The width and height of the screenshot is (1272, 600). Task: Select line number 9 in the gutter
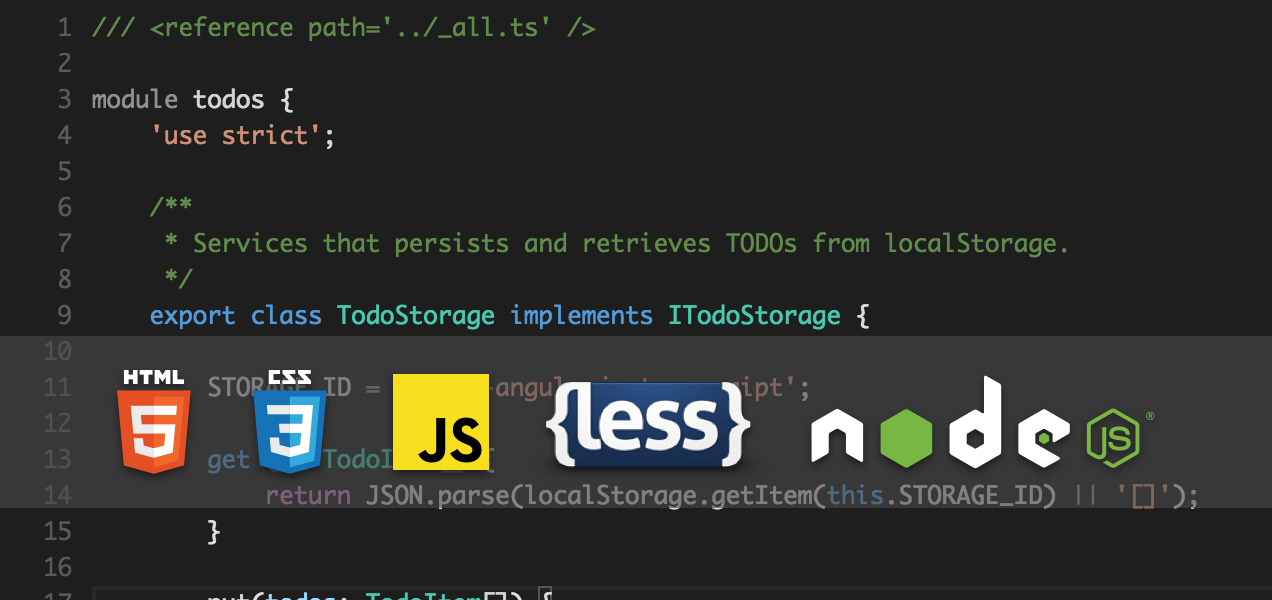point(65,315)
